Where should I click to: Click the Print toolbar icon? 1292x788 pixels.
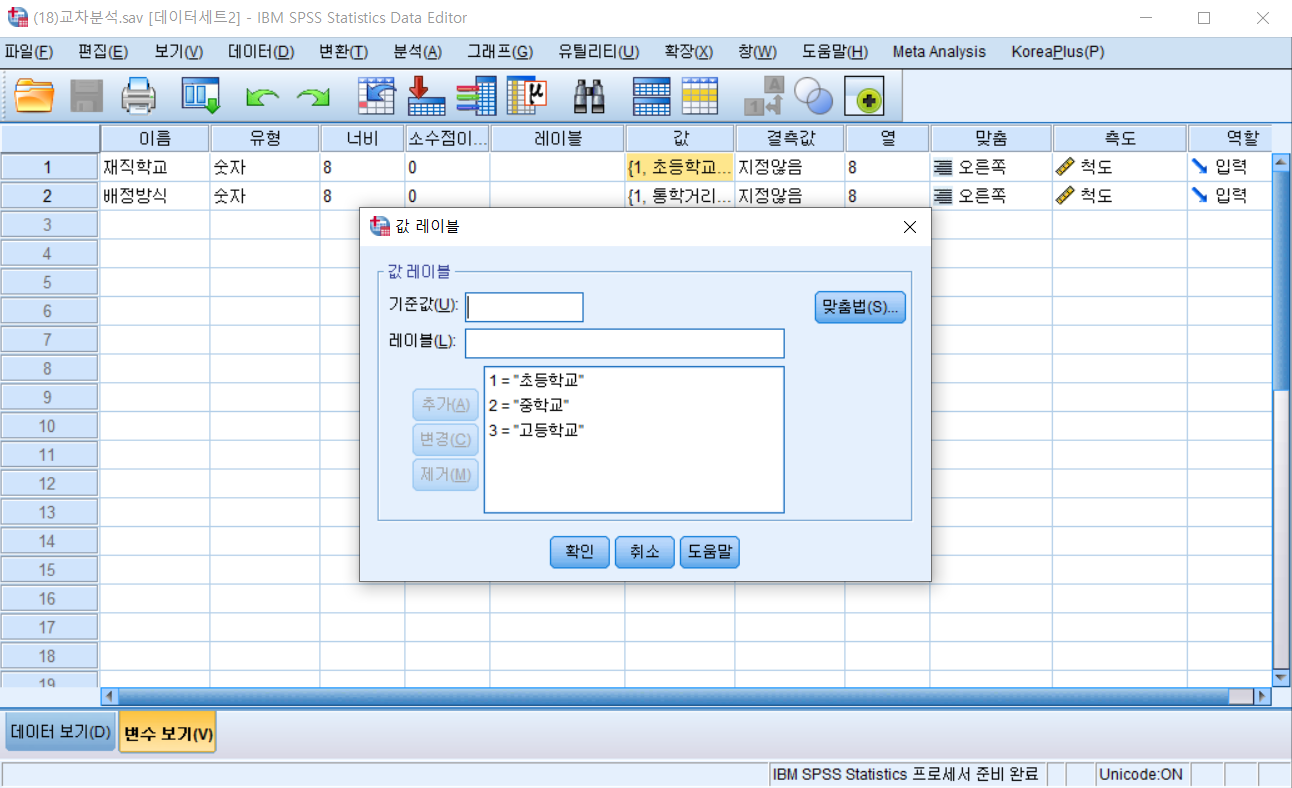[x=139, y=97]
